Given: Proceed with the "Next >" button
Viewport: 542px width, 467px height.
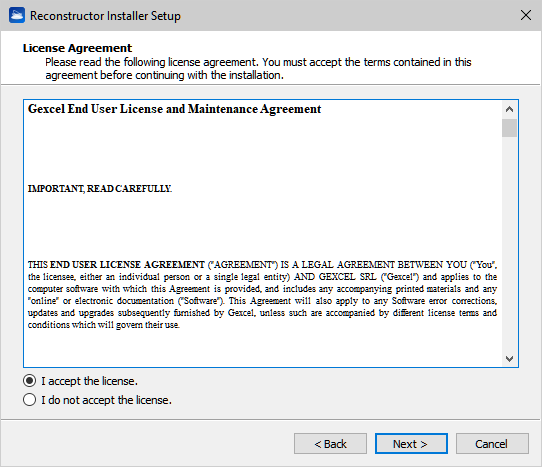Looking at the screenshot, I should [x=411, y=443].
